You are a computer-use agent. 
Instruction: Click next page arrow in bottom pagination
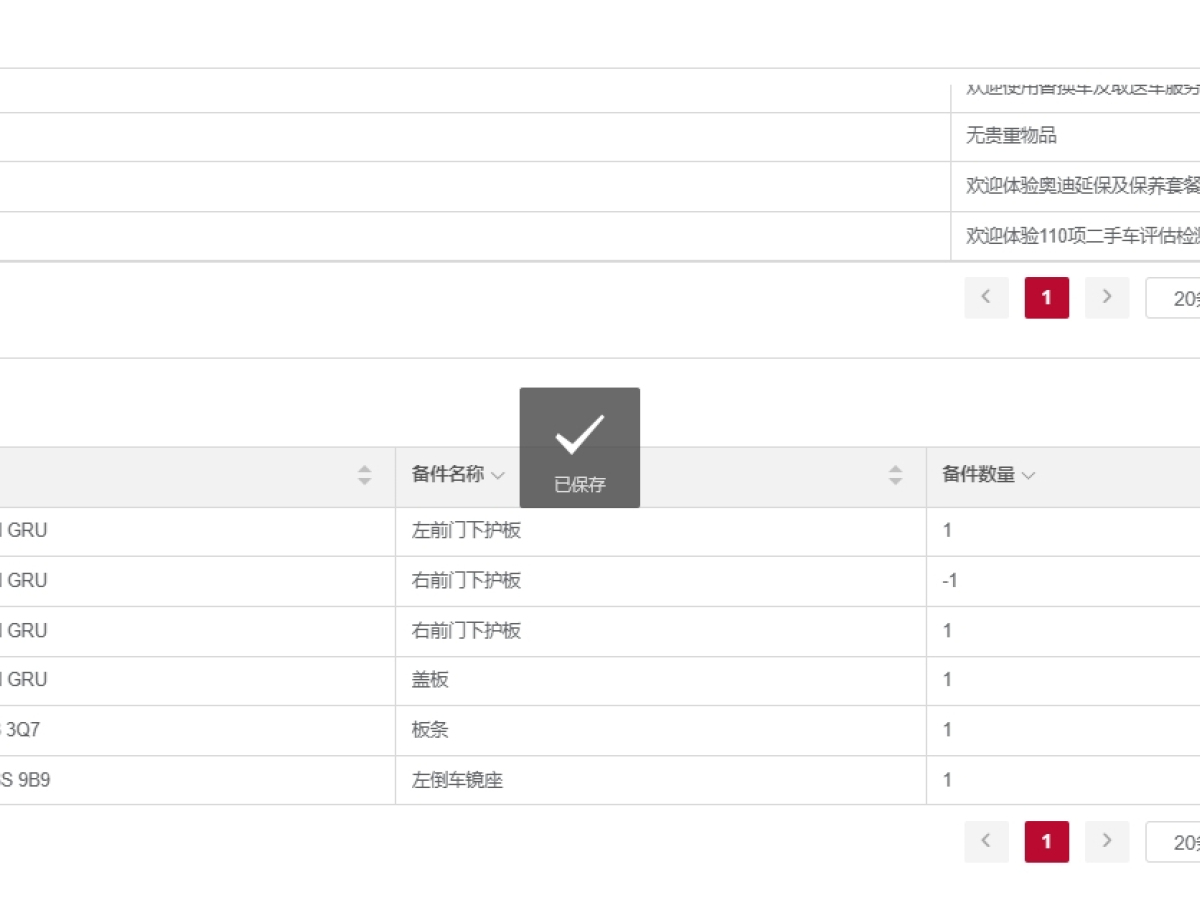1106,841
